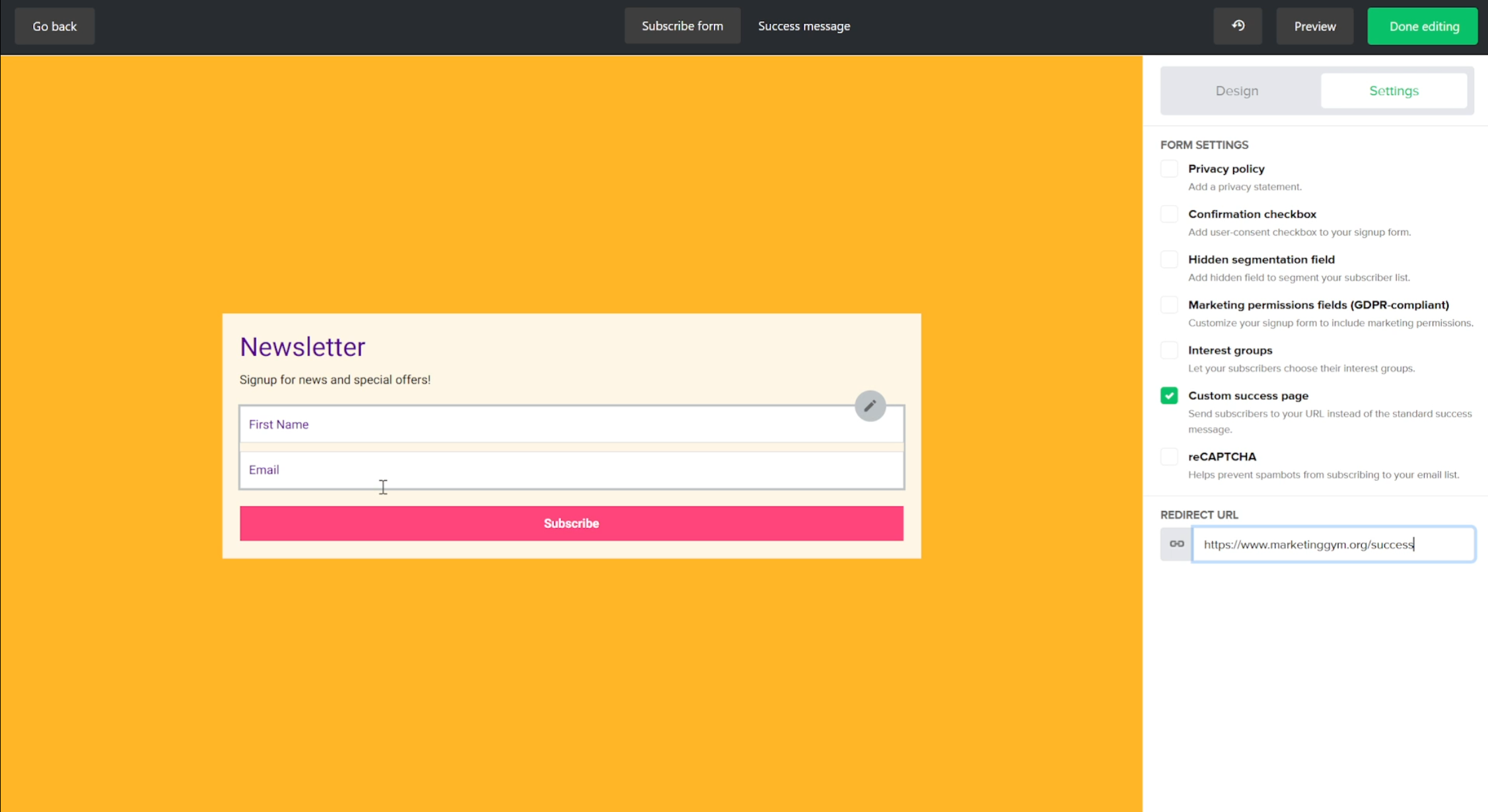Disable the Custom success page option
The height and width of the screenshot is (812, 1488).
pos(1169,395)
